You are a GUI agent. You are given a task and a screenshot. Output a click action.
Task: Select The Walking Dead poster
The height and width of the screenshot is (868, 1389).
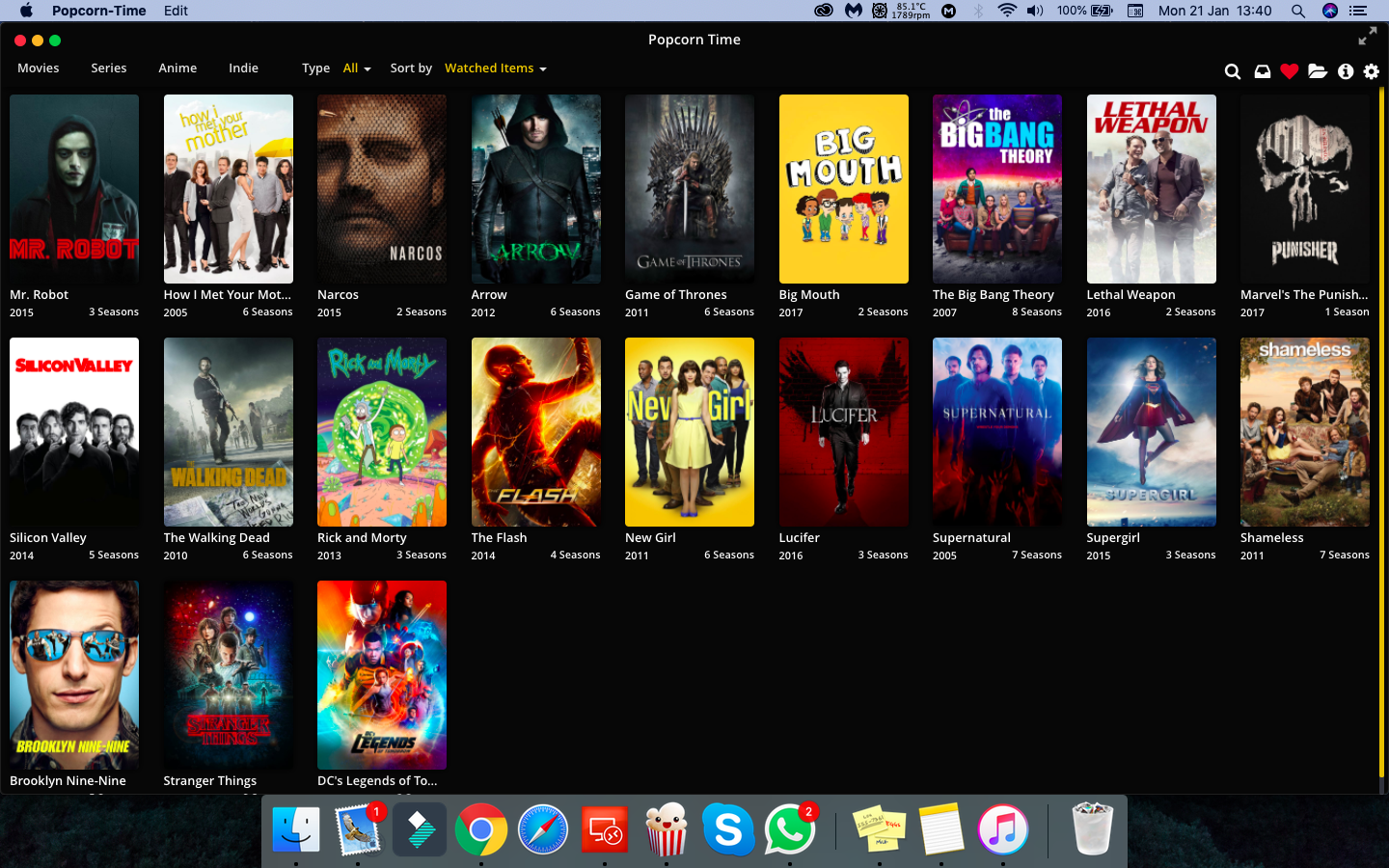(229, 432)
